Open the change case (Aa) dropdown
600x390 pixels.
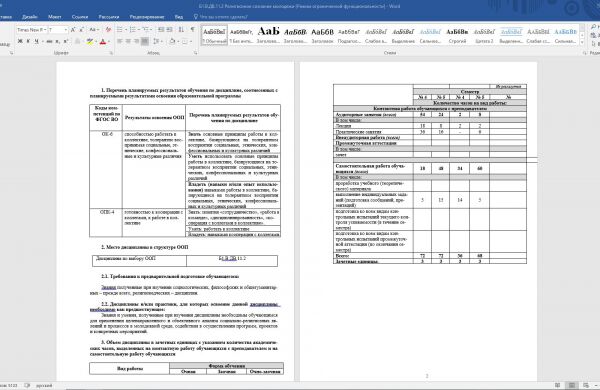point(94,29)
